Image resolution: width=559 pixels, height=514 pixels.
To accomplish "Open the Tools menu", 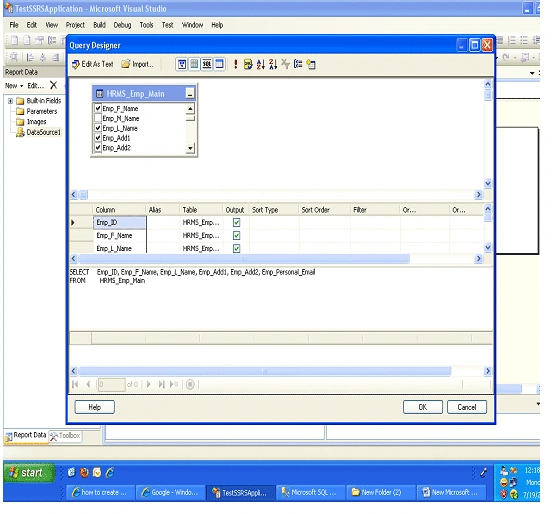I will point(146,25).
